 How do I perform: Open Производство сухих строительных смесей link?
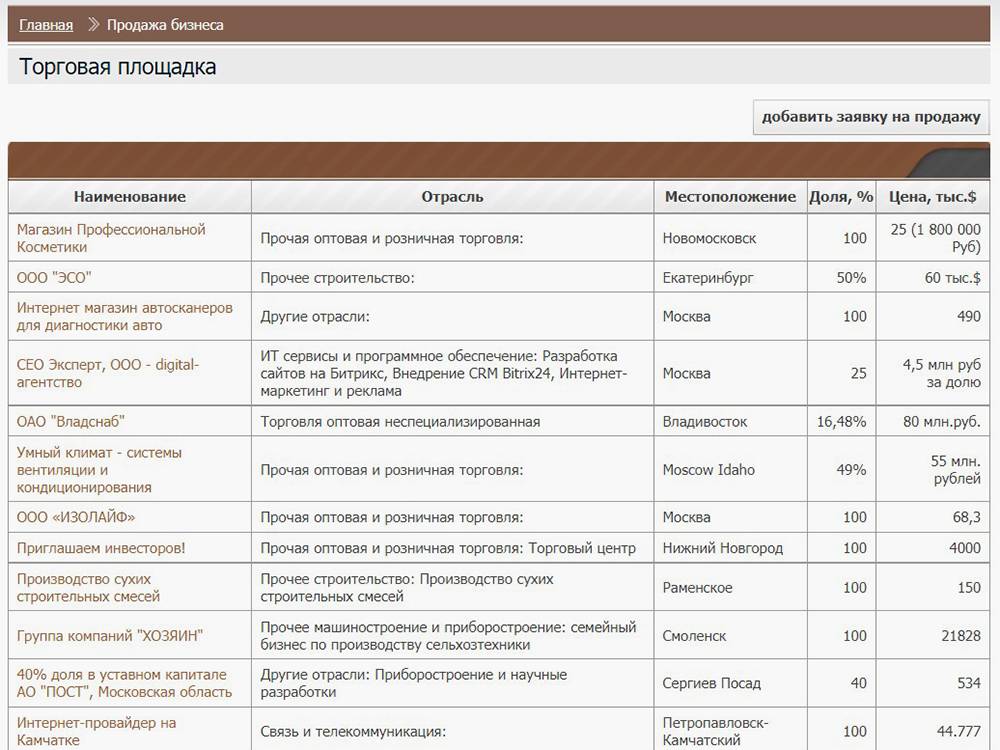(x=88, y=587)
